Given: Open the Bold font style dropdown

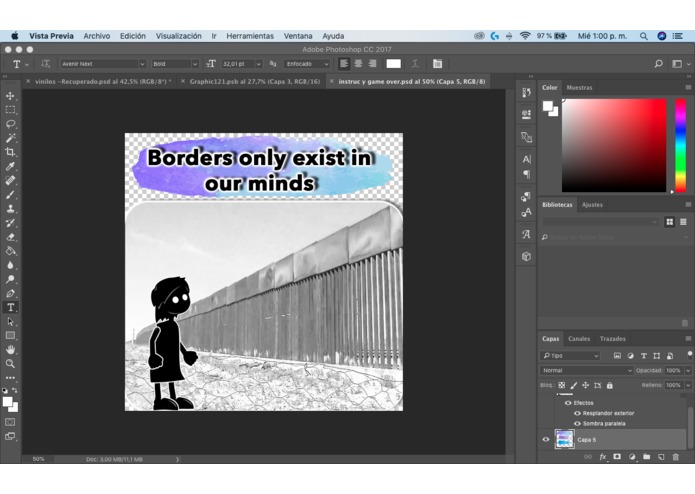Looking at the screenshot, I should [x=175, y=64].
